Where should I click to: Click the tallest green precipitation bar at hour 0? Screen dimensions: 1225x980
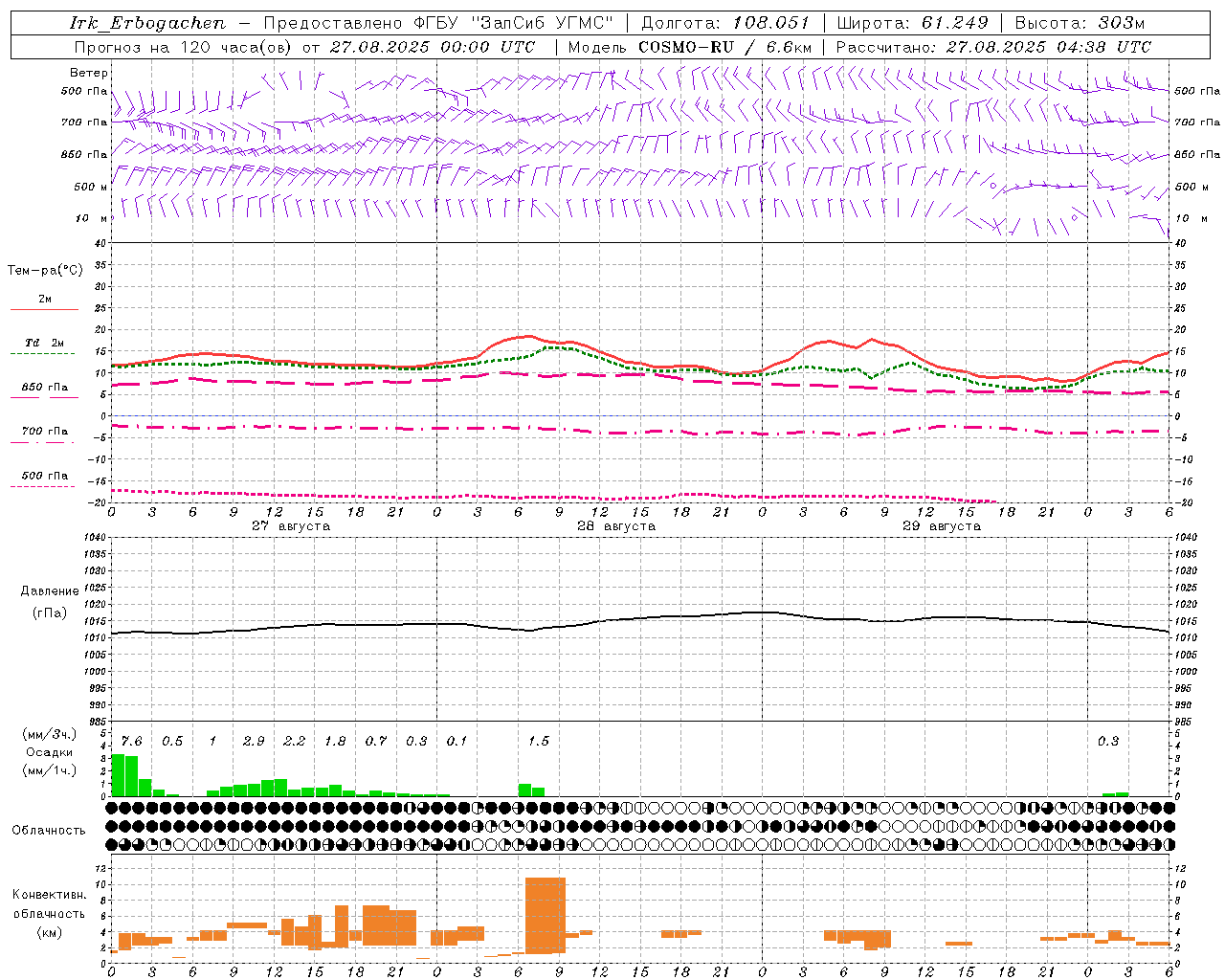(x=118, y=775)
